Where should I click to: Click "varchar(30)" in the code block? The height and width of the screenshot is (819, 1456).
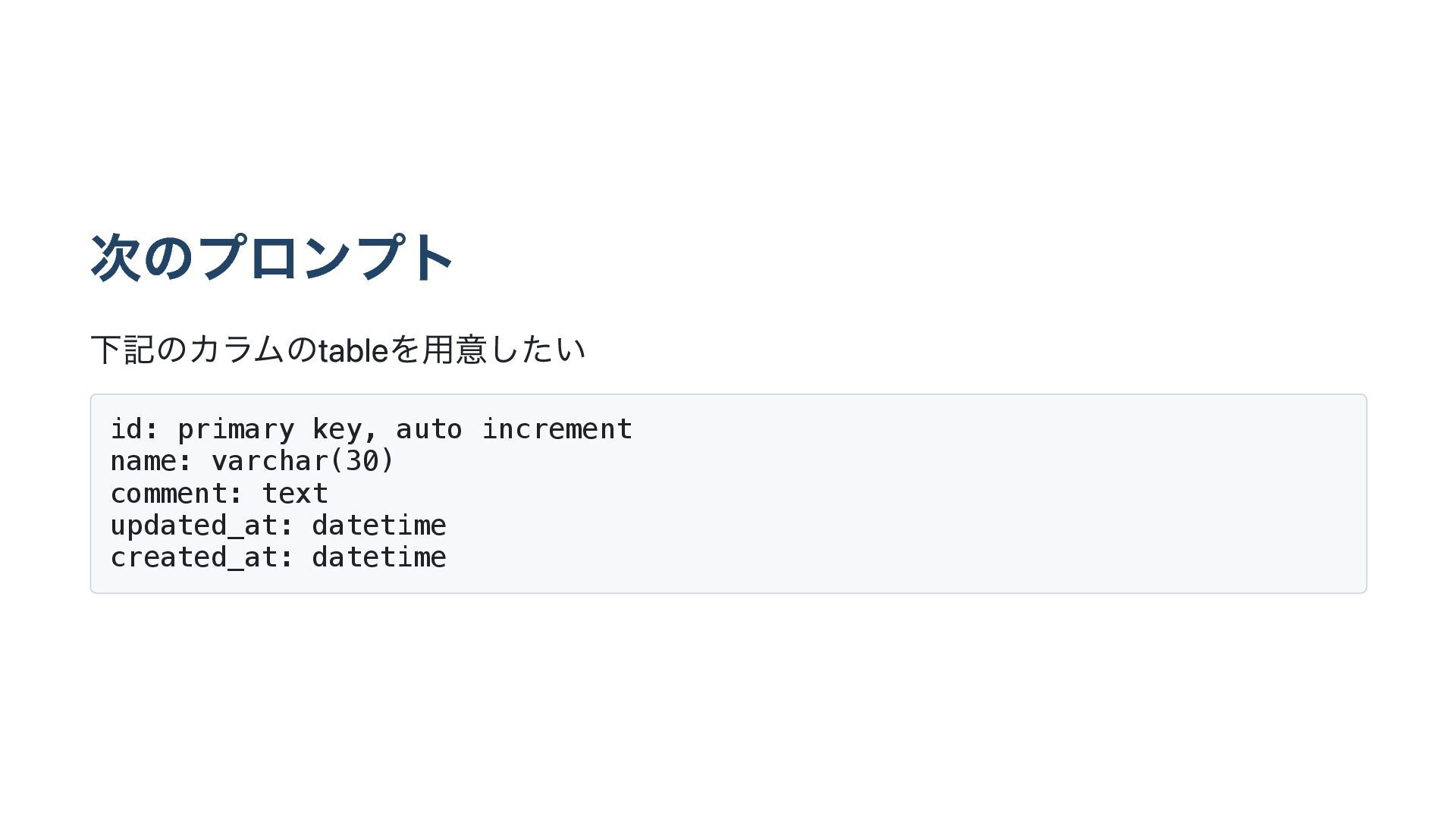[x=303, y=461]
